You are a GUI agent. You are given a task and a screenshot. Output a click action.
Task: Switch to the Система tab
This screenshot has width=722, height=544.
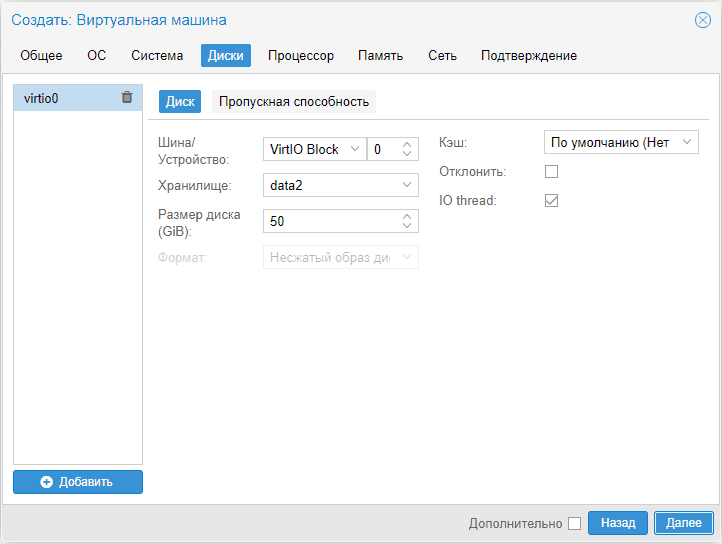[157, 55]
